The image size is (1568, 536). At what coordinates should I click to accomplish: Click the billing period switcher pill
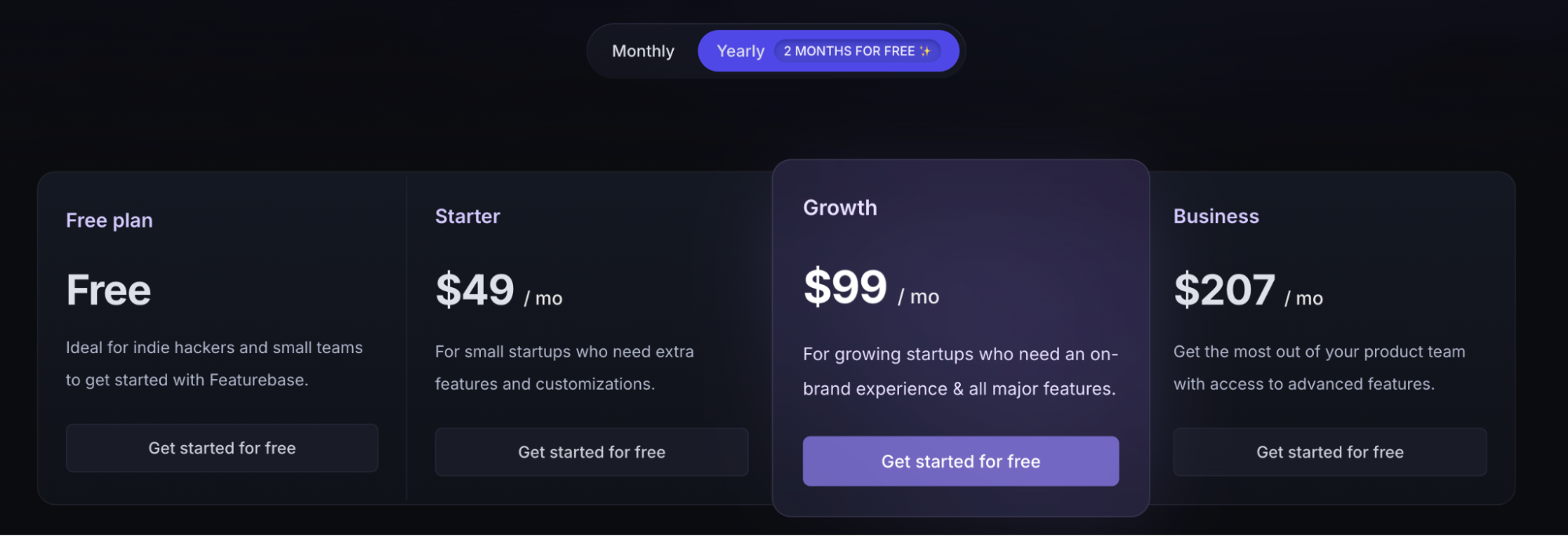(775, 50)
